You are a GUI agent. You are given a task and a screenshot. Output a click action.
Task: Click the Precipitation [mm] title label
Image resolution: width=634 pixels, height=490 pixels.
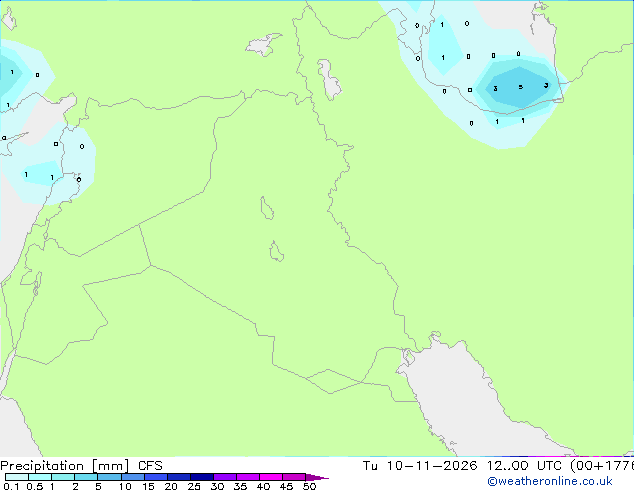click(x=65, y=466)
